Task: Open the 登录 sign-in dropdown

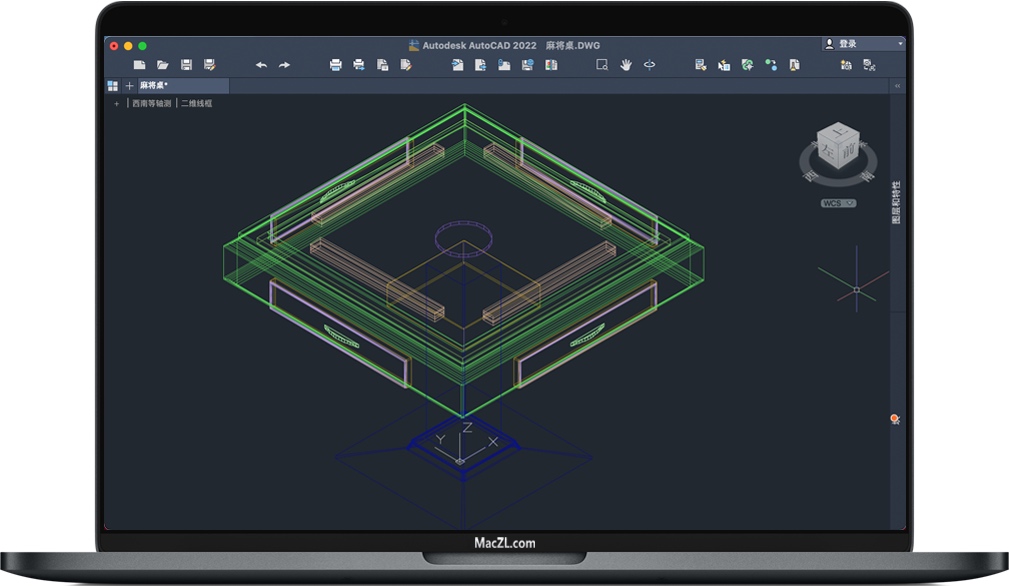Action: pyautogui.click(x=863, y=44)
